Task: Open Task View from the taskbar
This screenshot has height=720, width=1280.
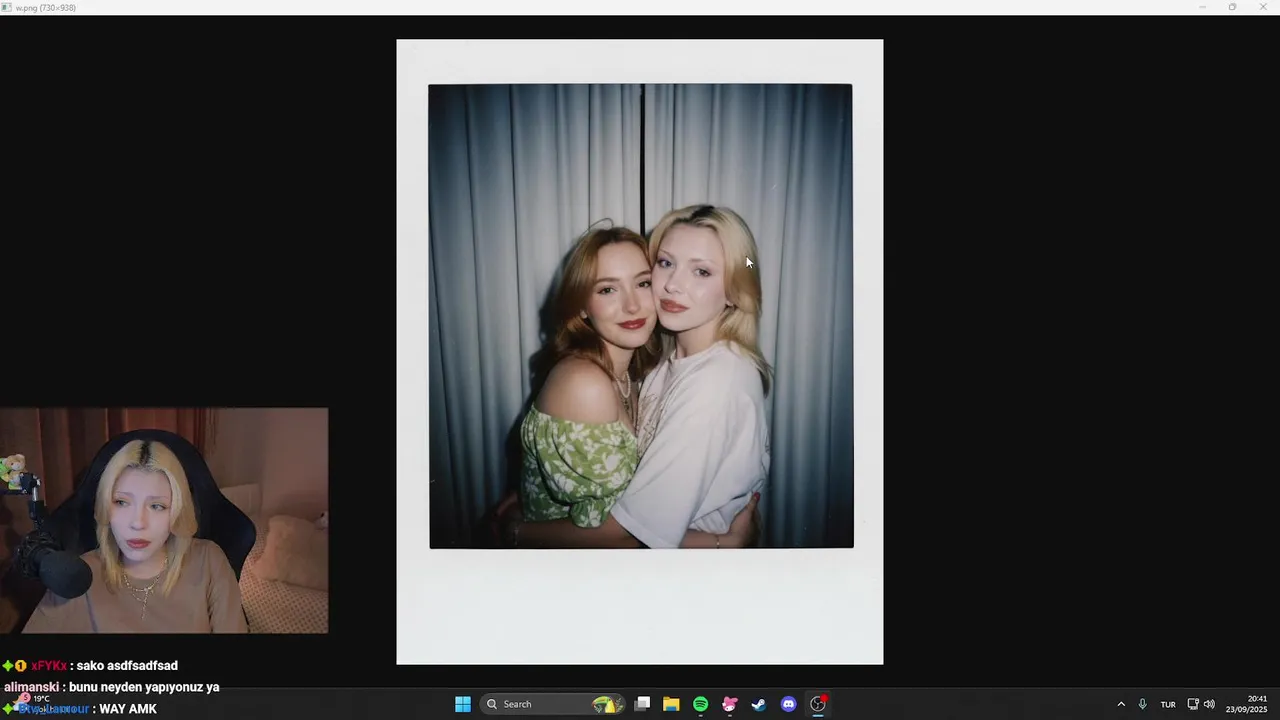Action: click(x=643, y=704)
